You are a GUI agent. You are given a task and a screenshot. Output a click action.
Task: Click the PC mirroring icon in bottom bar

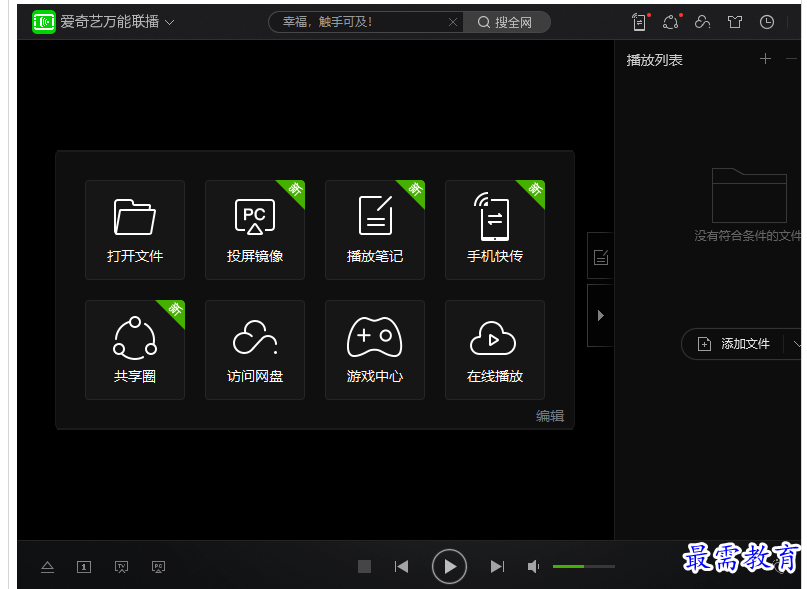159,567
